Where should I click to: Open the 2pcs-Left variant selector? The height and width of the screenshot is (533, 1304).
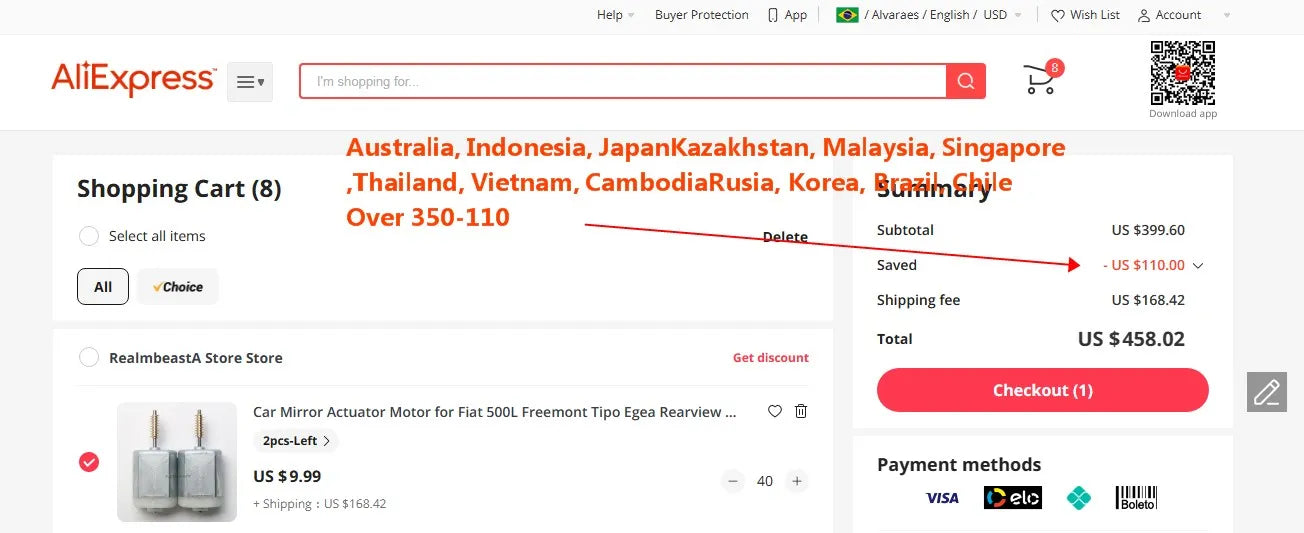pyautogui.click(x=296, y=441)
